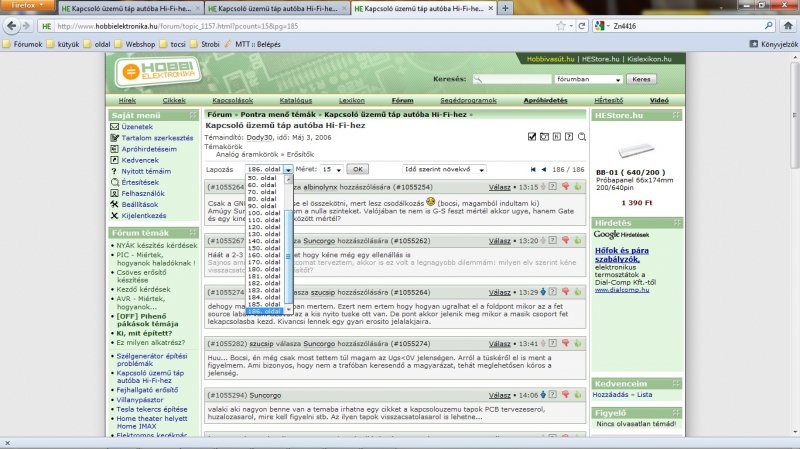
Task: Open the Videó menu item
Action: point(659,101)
